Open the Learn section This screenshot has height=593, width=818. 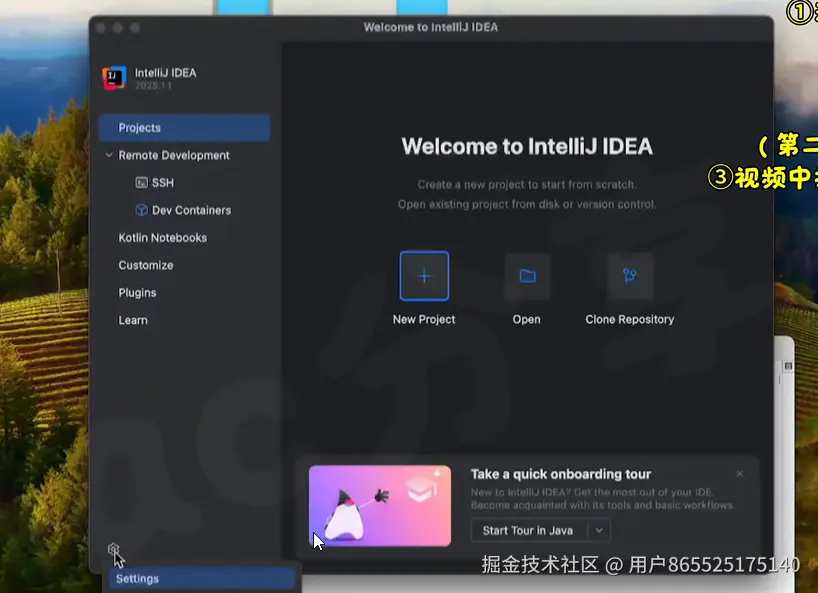point(133,320)
